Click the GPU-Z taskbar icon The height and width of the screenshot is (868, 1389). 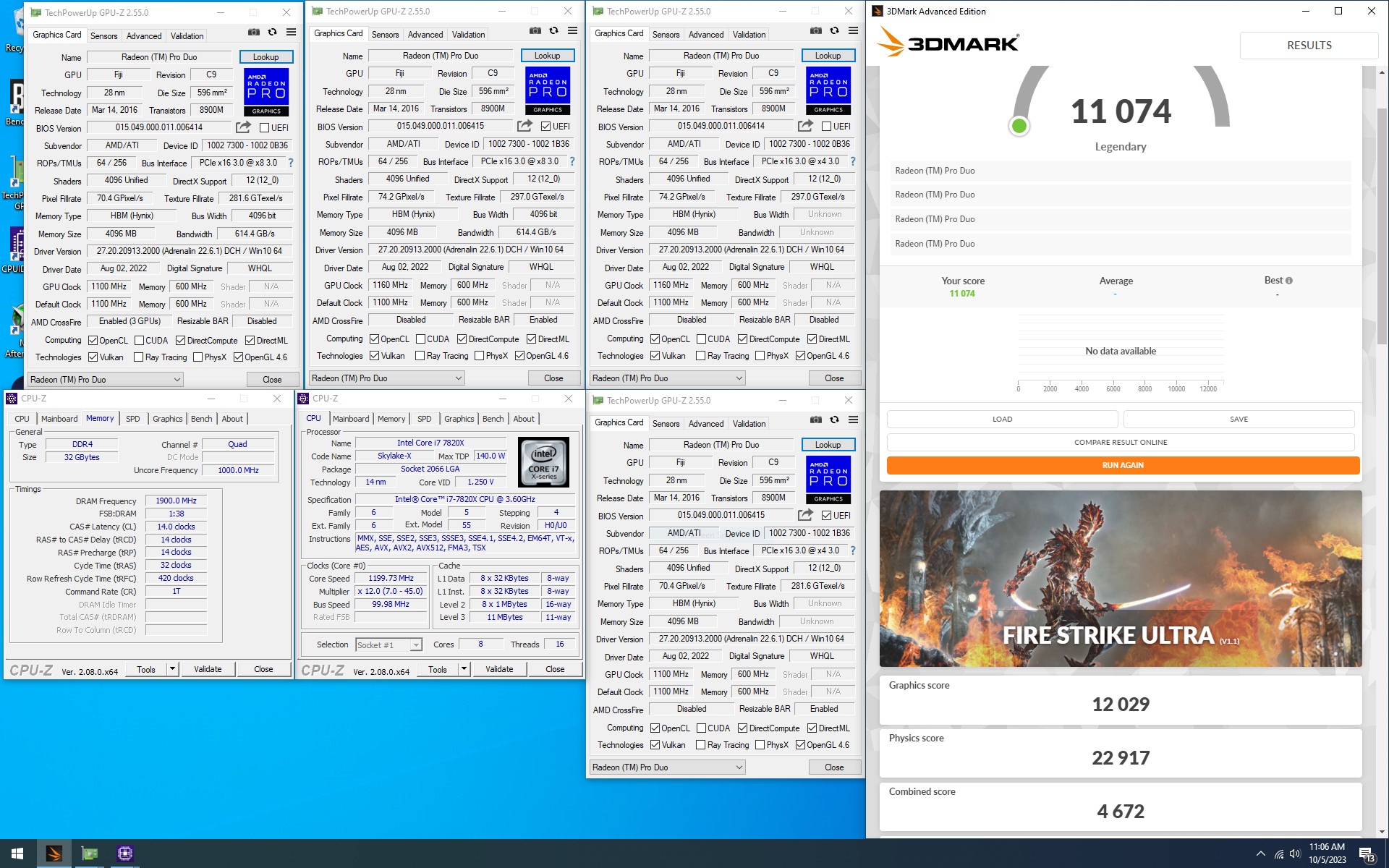tap(90, 854)
